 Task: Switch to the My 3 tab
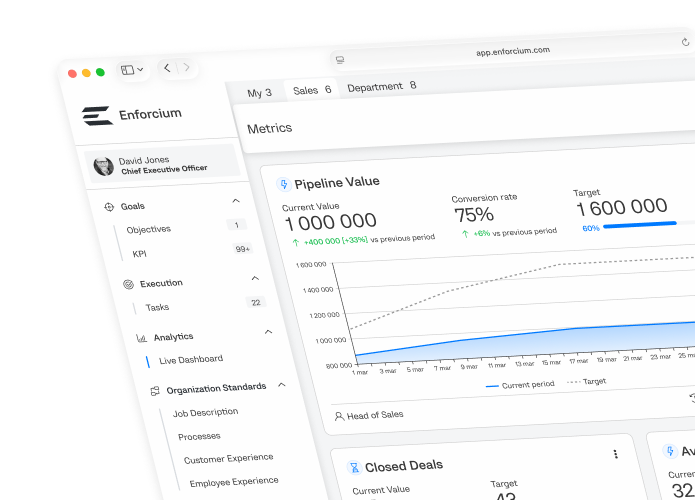[x=259, y=93]
